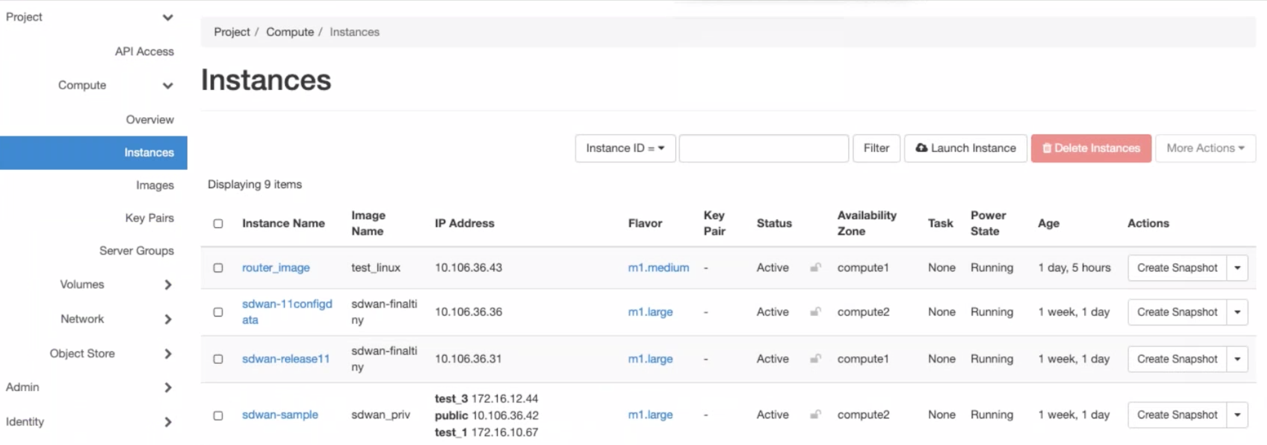Click the Launch Instance button
This screenshot has width=1267, height=445.
[966, 148]
